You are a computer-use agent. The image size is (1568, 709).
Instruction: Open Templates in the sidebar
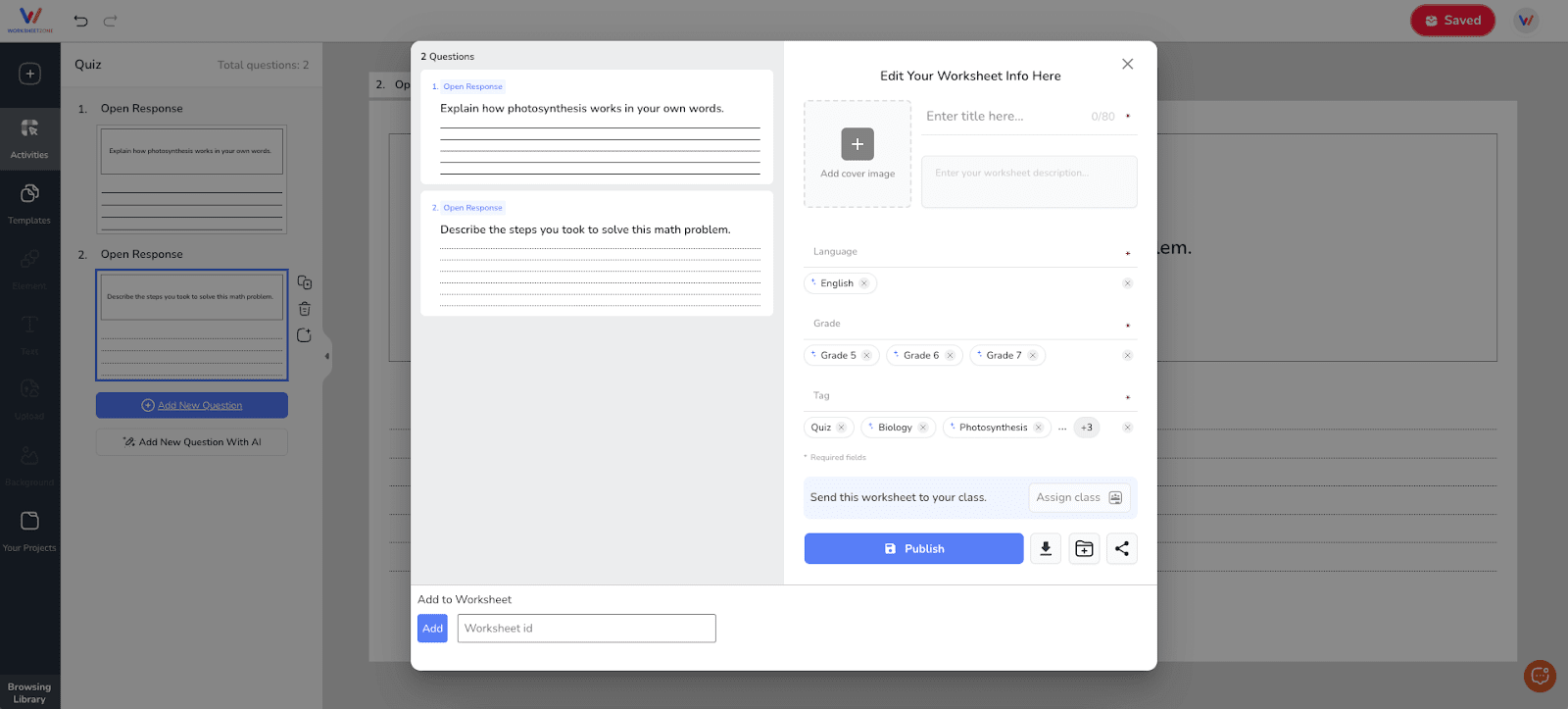[29, 204]
